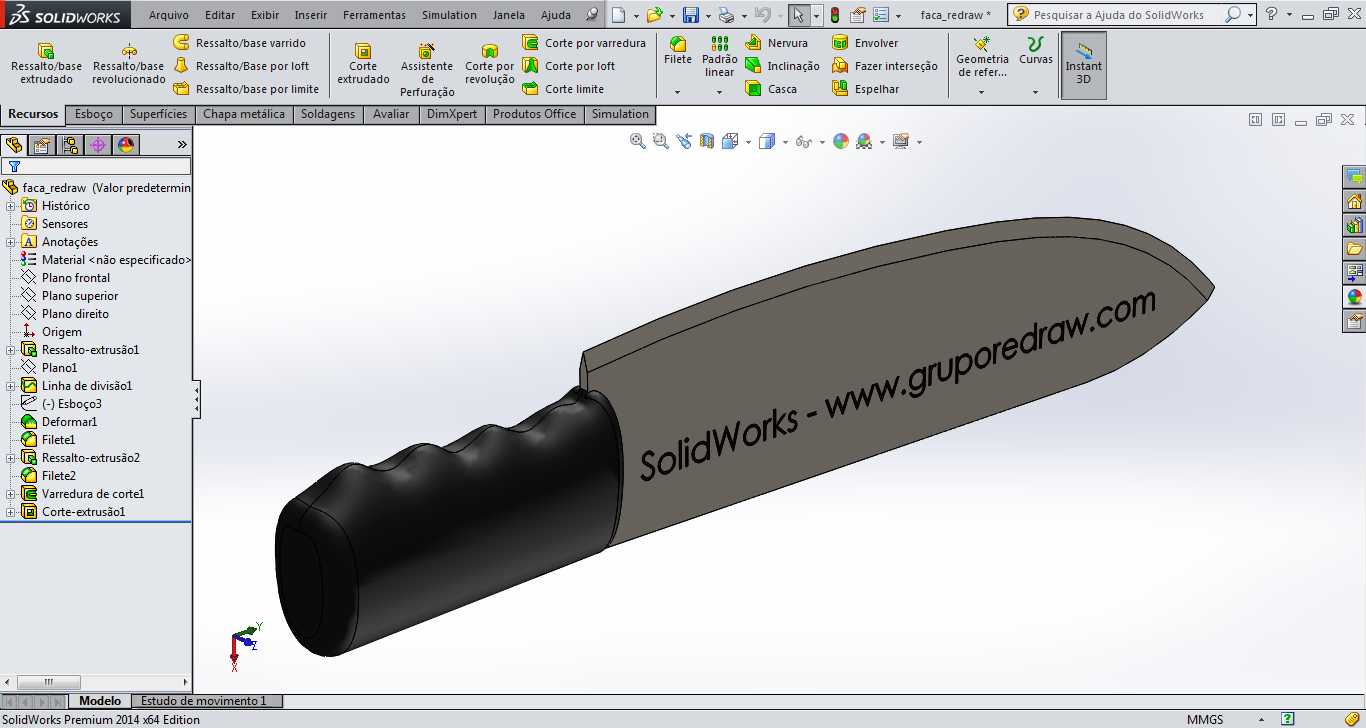Pin the menu bar with the pushpin
The height and width of the screenshot is (728, 1366).
(x=592, y=15)
